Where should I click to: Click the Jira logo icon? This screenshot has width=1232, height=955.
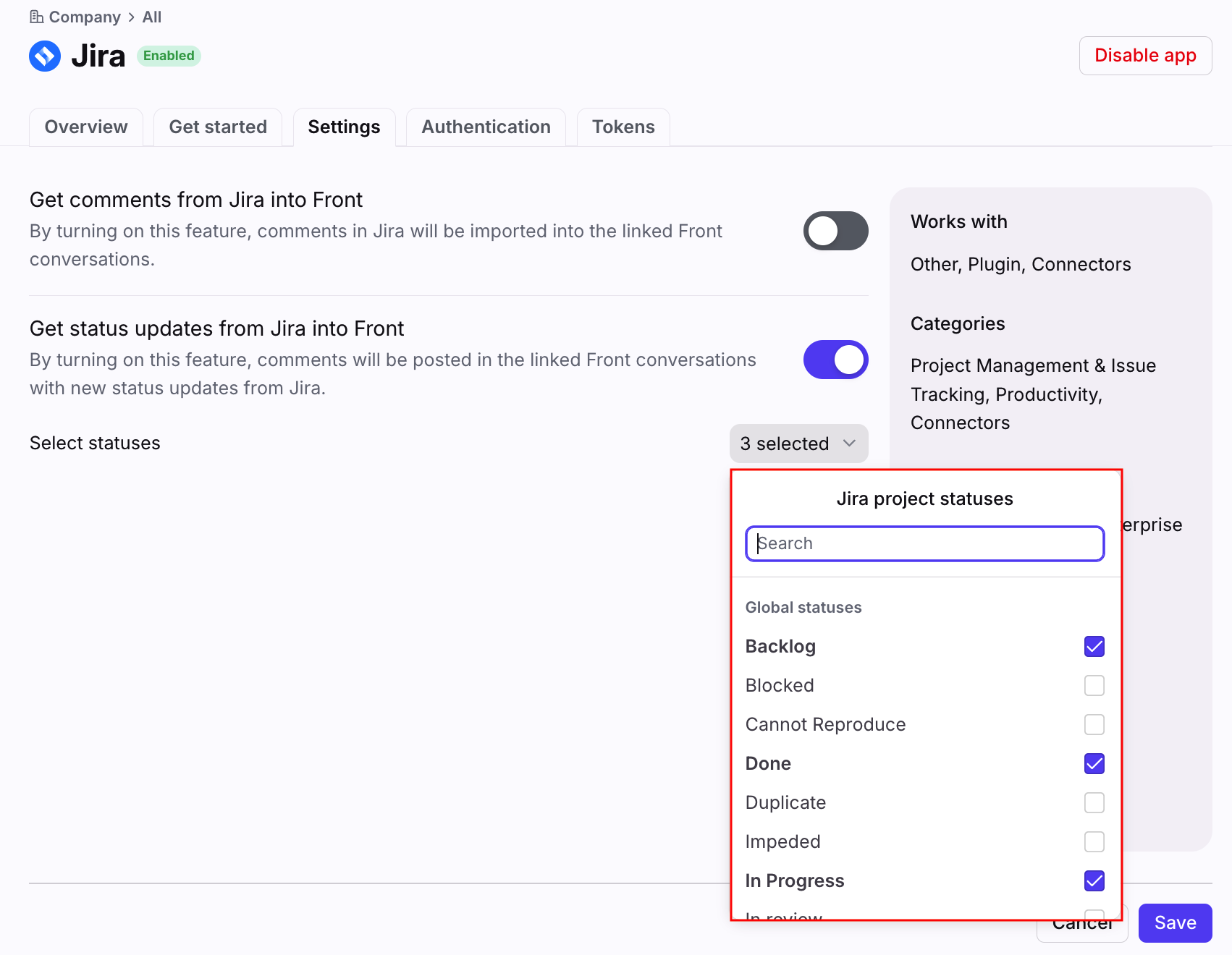[45, 56]
